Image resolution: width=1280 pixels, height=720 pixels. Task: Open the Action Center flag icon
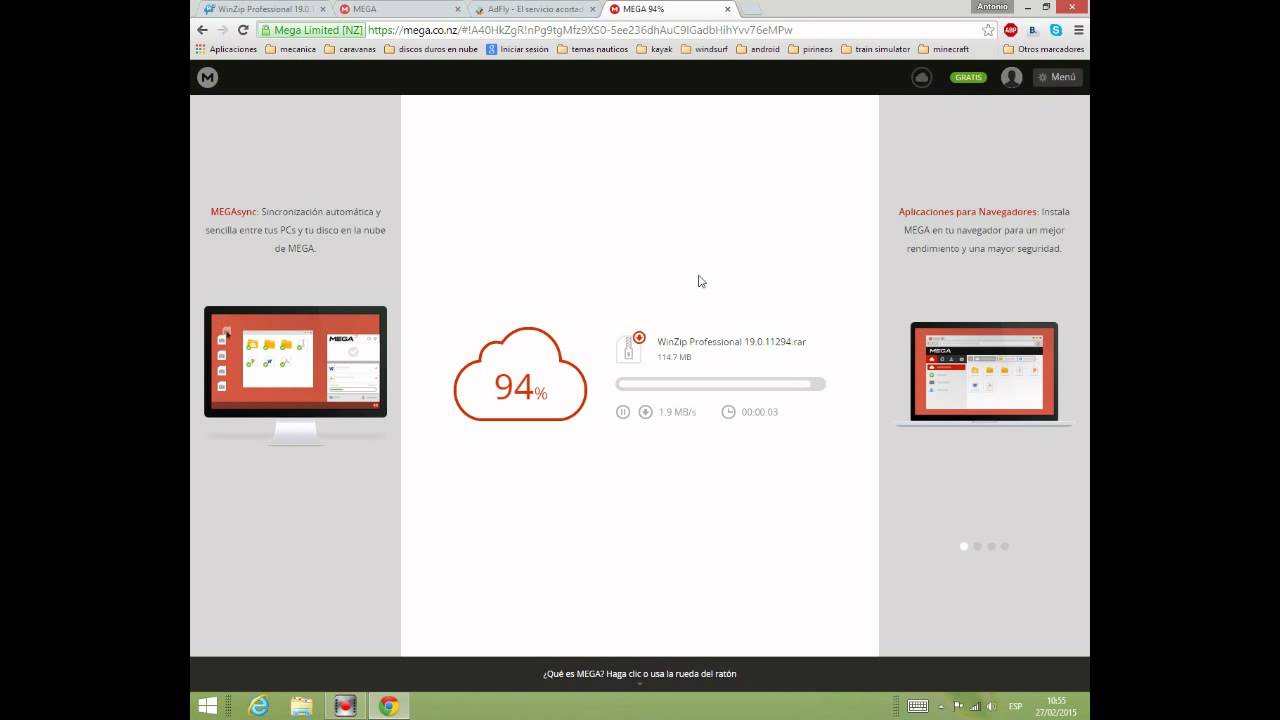click(958, 706)
